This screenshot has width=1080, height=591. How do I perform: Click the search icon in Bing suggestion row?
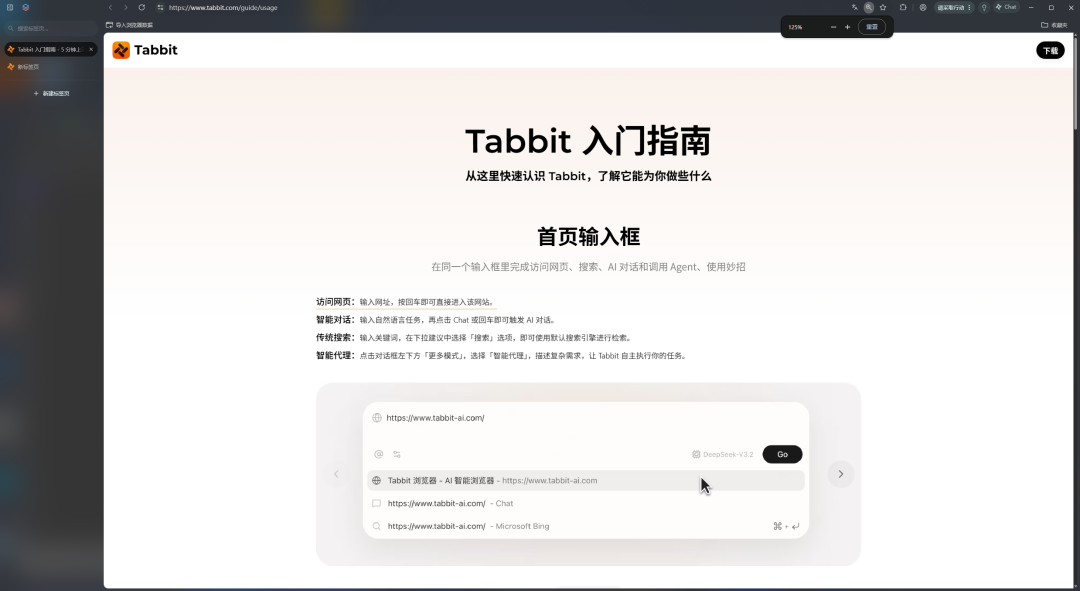(x=376, y=526)
